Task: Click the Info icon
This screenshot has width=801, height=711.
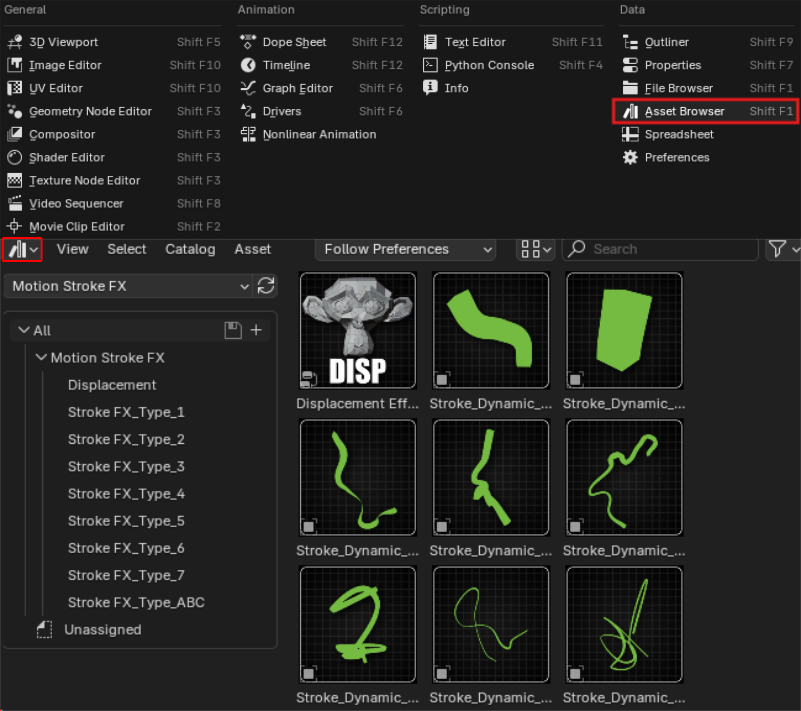Action: [430, 88]
